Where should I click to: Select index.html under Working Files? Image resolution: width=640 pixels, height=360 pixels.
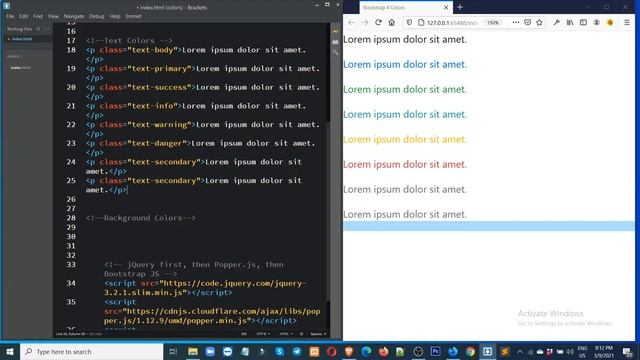pyautogui.click(x=22, y=39)
